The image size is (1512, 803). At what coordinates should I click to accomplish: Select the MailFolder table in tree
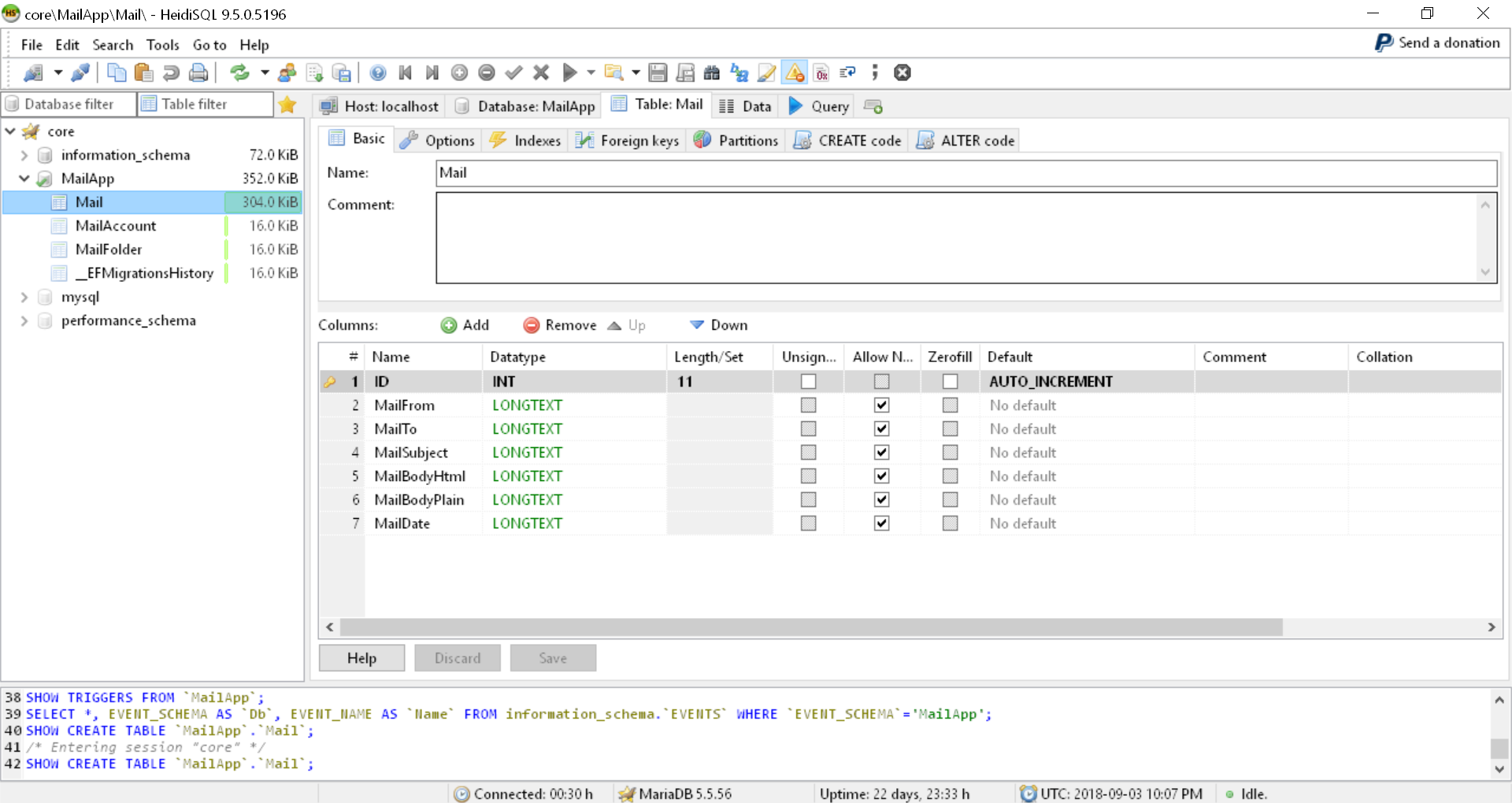pyautogui.click(x=109, y=250)
